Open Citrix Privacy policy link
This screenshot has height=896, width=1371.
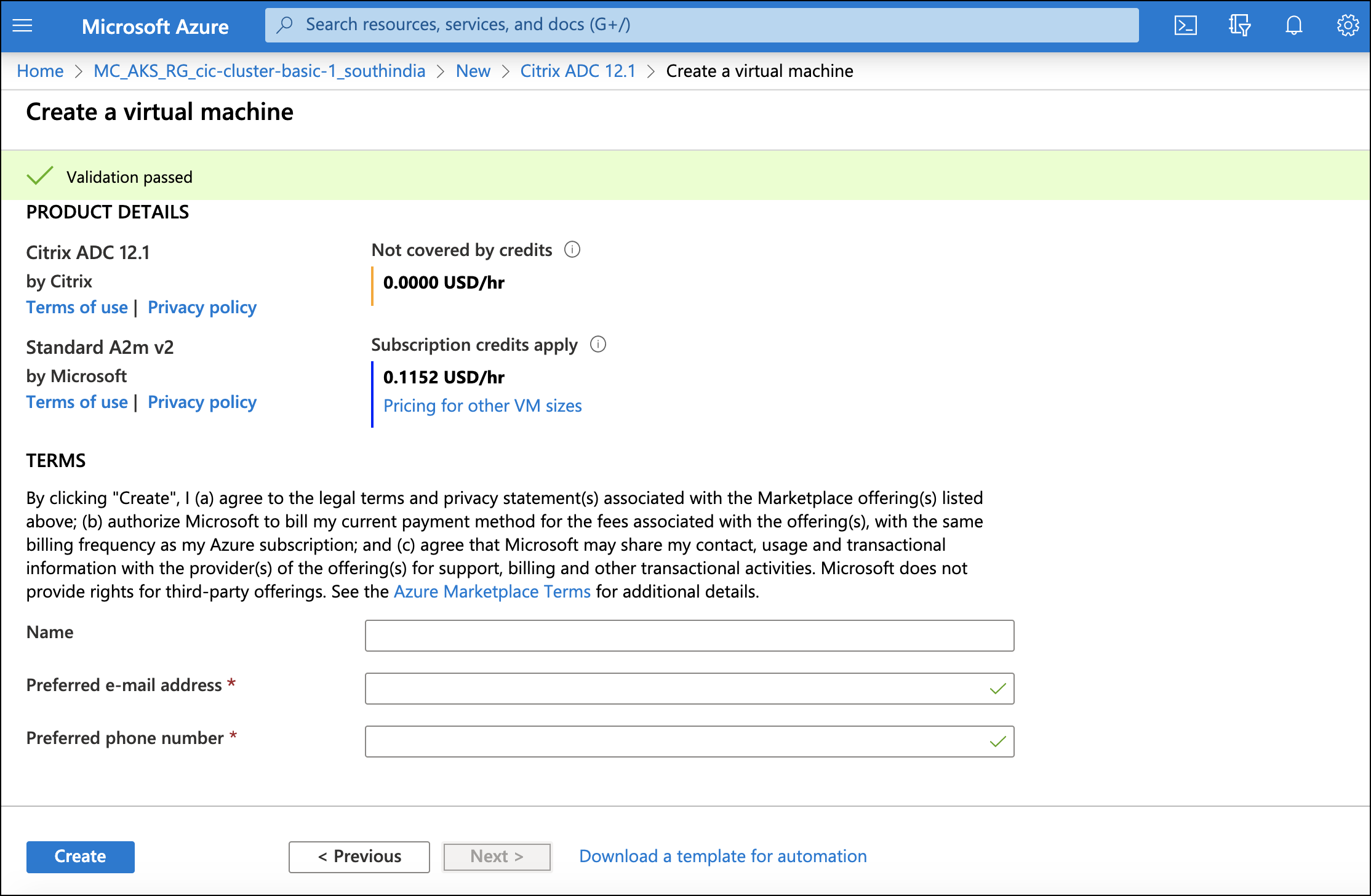coord(202,307)
